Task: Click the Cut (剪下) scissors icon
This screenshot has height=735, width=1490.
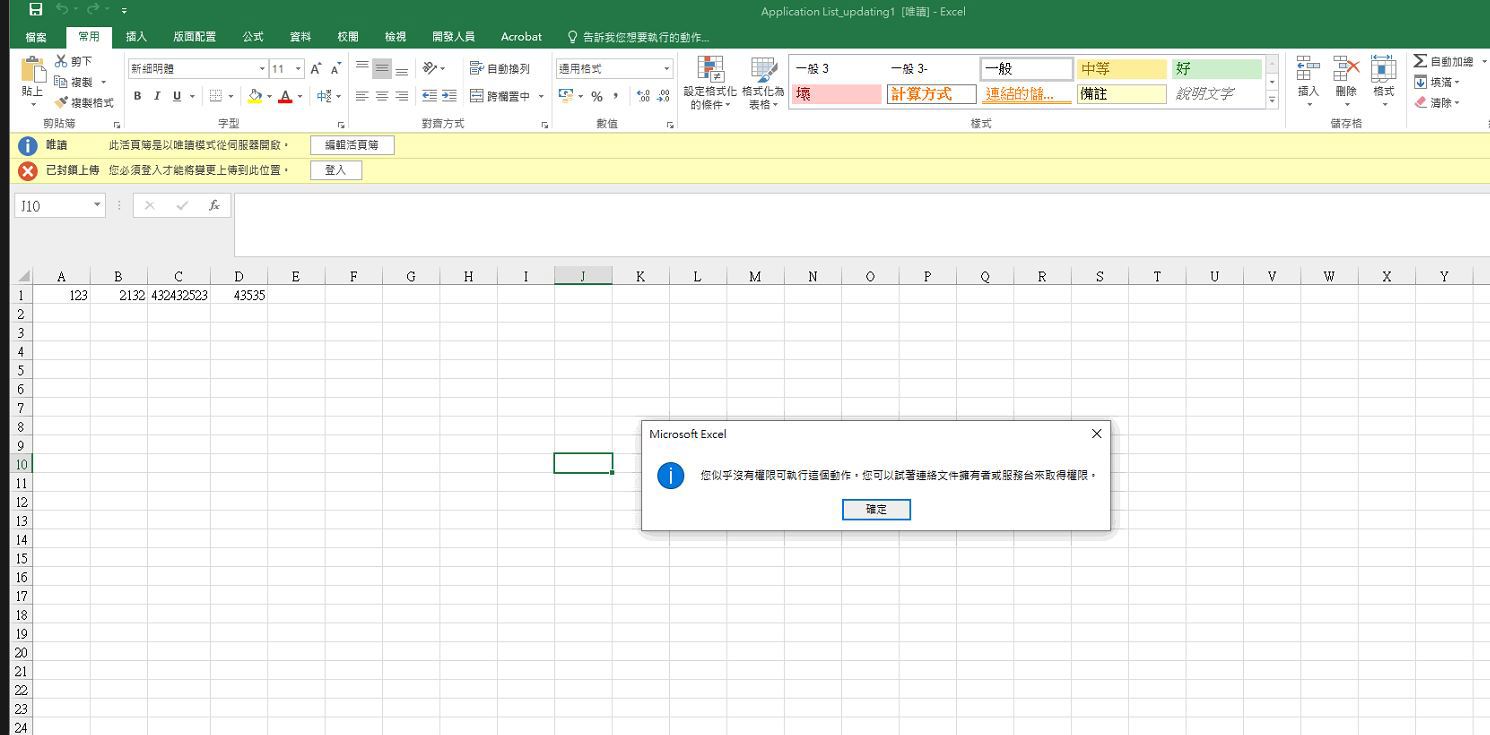Action: point(61,61)
